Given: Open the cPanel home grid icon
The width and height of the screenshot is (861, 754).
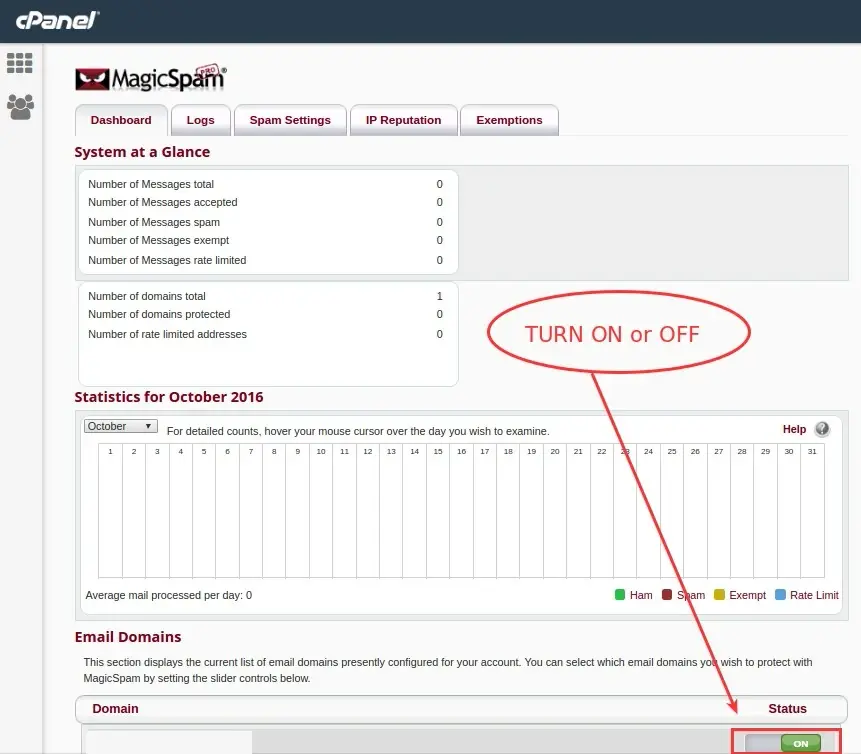Looking at the screenshot, I should click(20, 63).
